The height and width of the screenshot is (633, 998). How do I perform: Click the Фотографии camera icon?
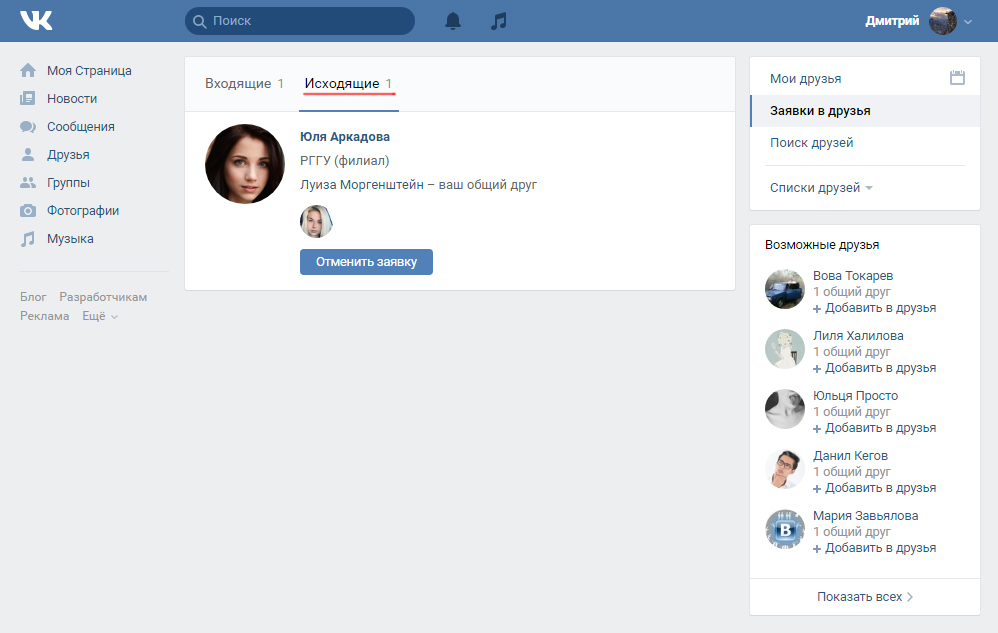[x=28, y=211]
